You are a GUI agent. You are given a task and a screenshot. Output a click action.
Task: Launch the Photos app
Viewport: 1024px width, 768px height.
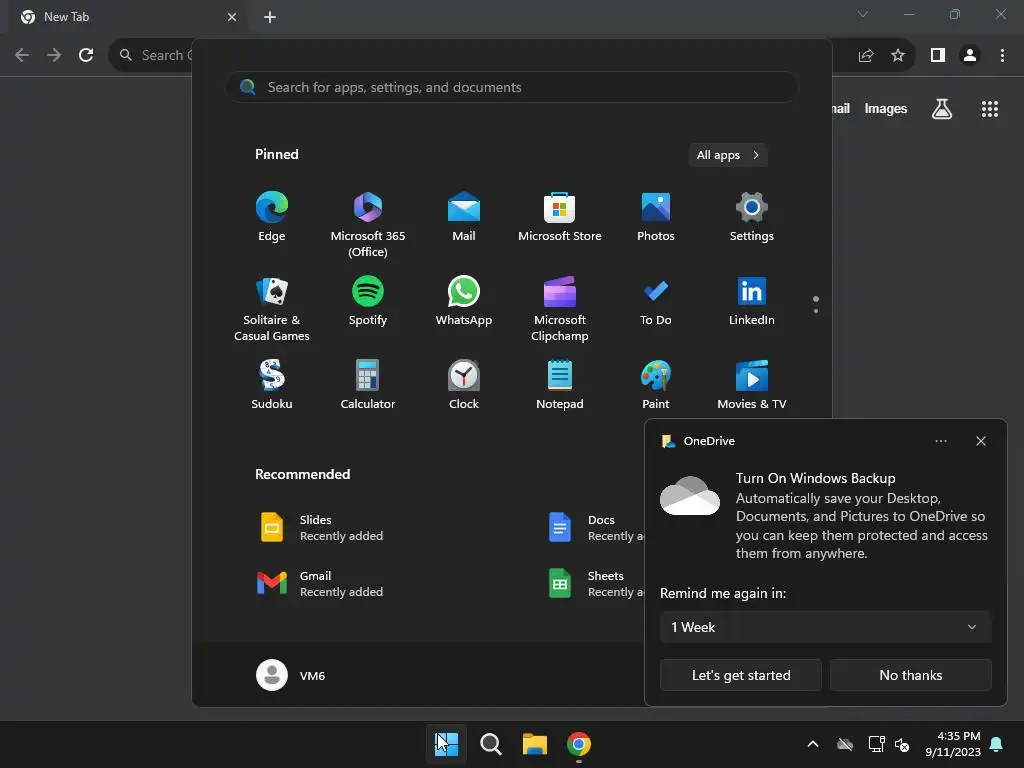656,217
